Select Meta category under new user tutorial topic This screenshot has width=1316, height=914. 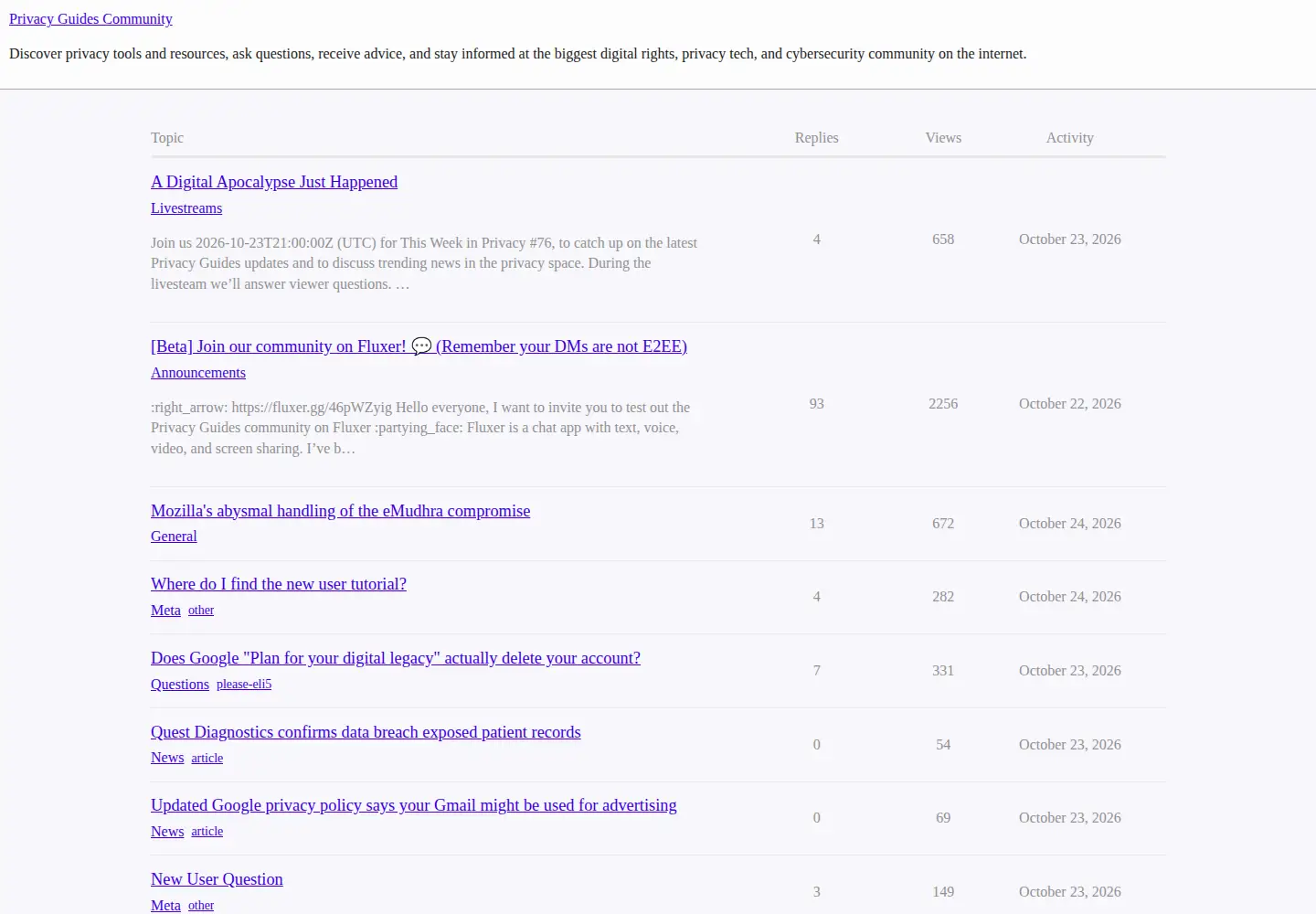(165, 611)
